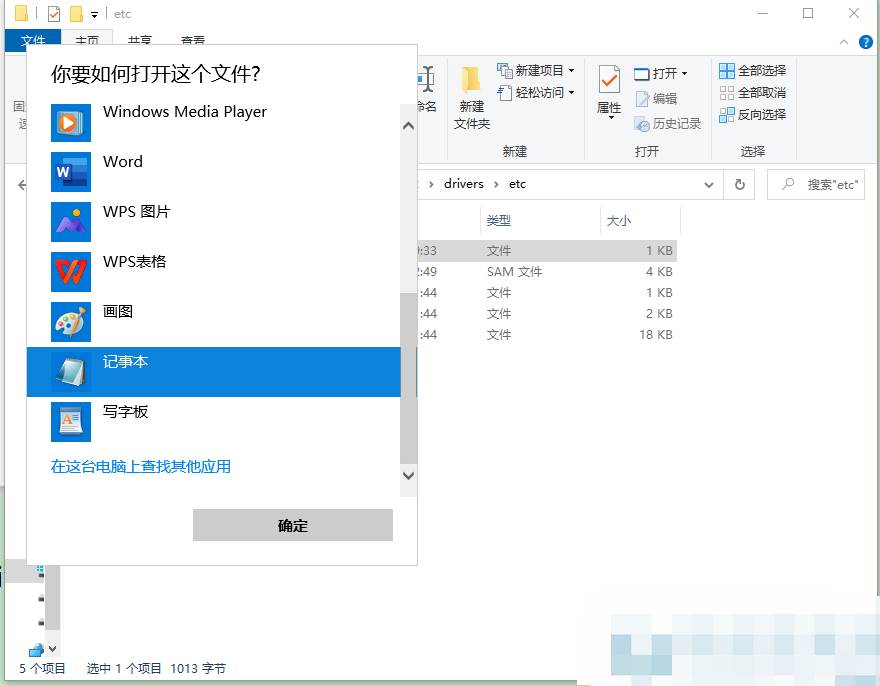Create a new folder with 新建文件夹
The height and width of the screenshot is (686, 880).
point(471,98)
